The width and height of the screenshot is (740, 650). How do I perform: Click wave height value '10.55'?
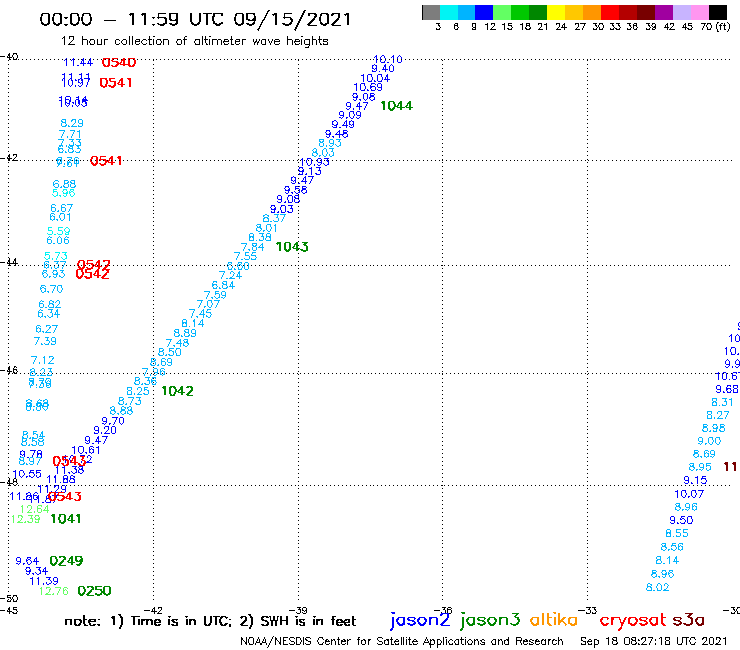(x=27, y=474)
